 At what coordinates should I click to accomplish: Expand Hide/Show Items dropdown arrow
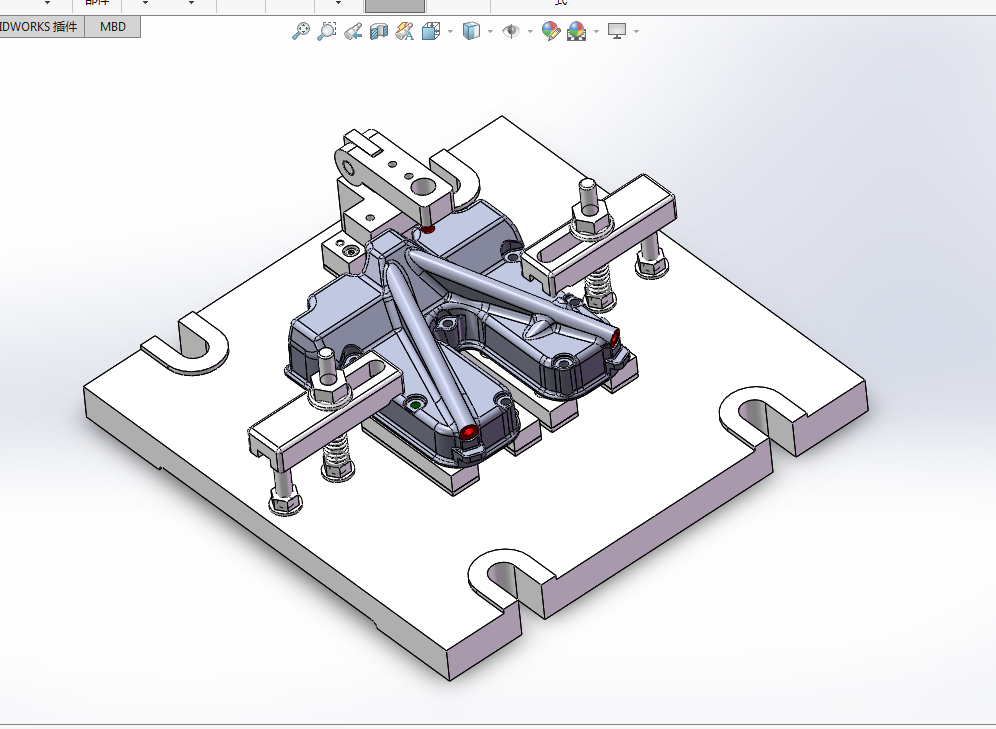tap(530, 31)
